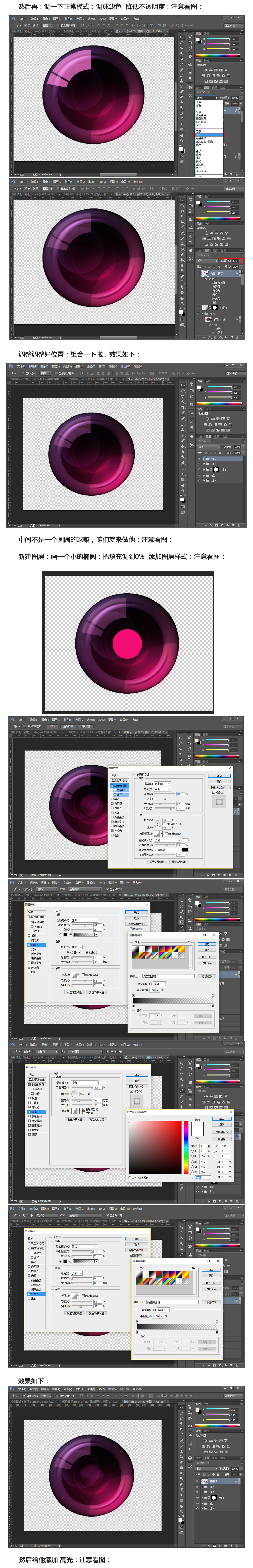Click 添加到色板 in the color picker

pos(222,1132)
